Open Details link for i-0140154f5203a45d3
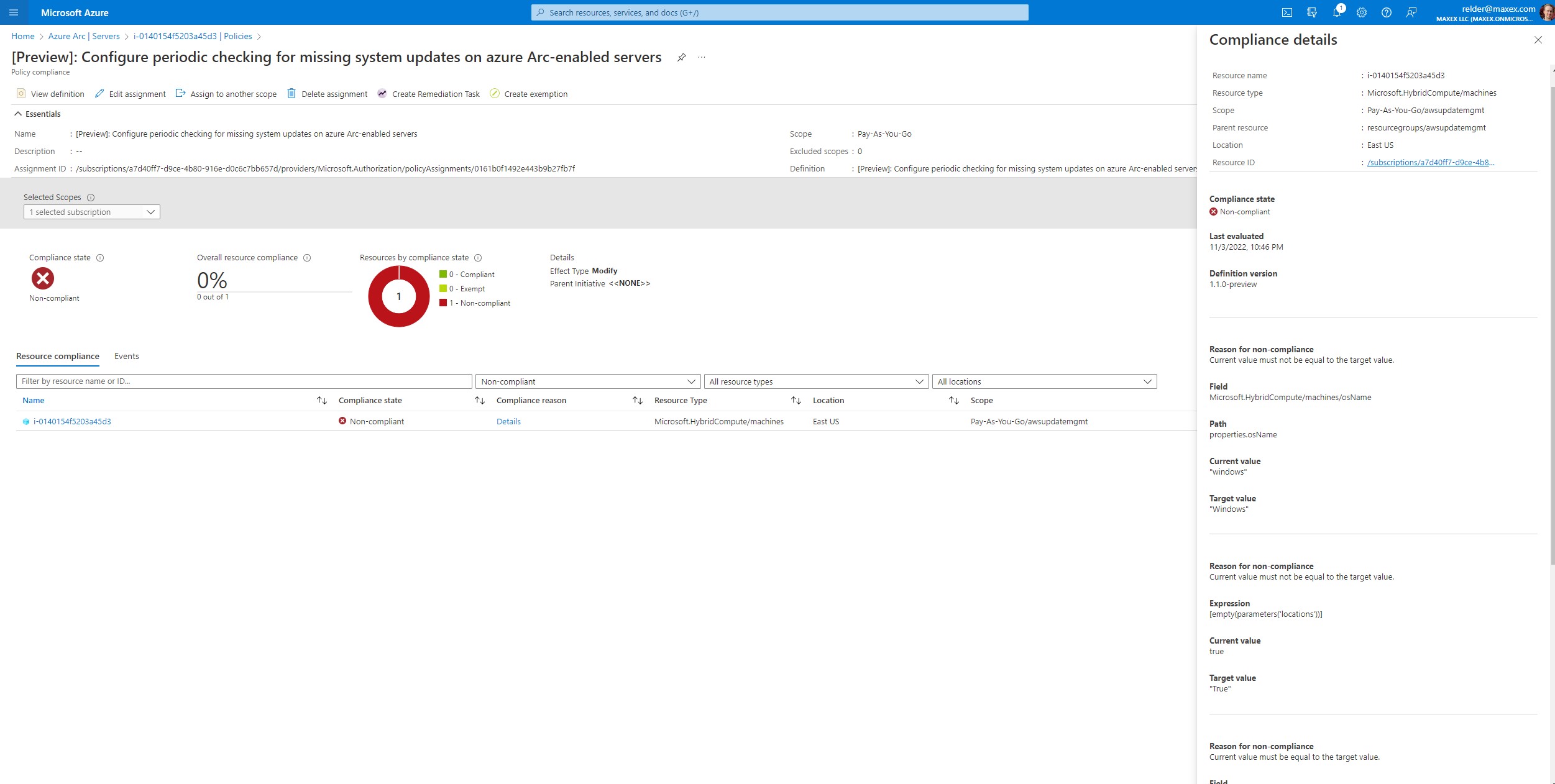The height and width of the screenshot is (784, 1555). click(x=508, y=421)
